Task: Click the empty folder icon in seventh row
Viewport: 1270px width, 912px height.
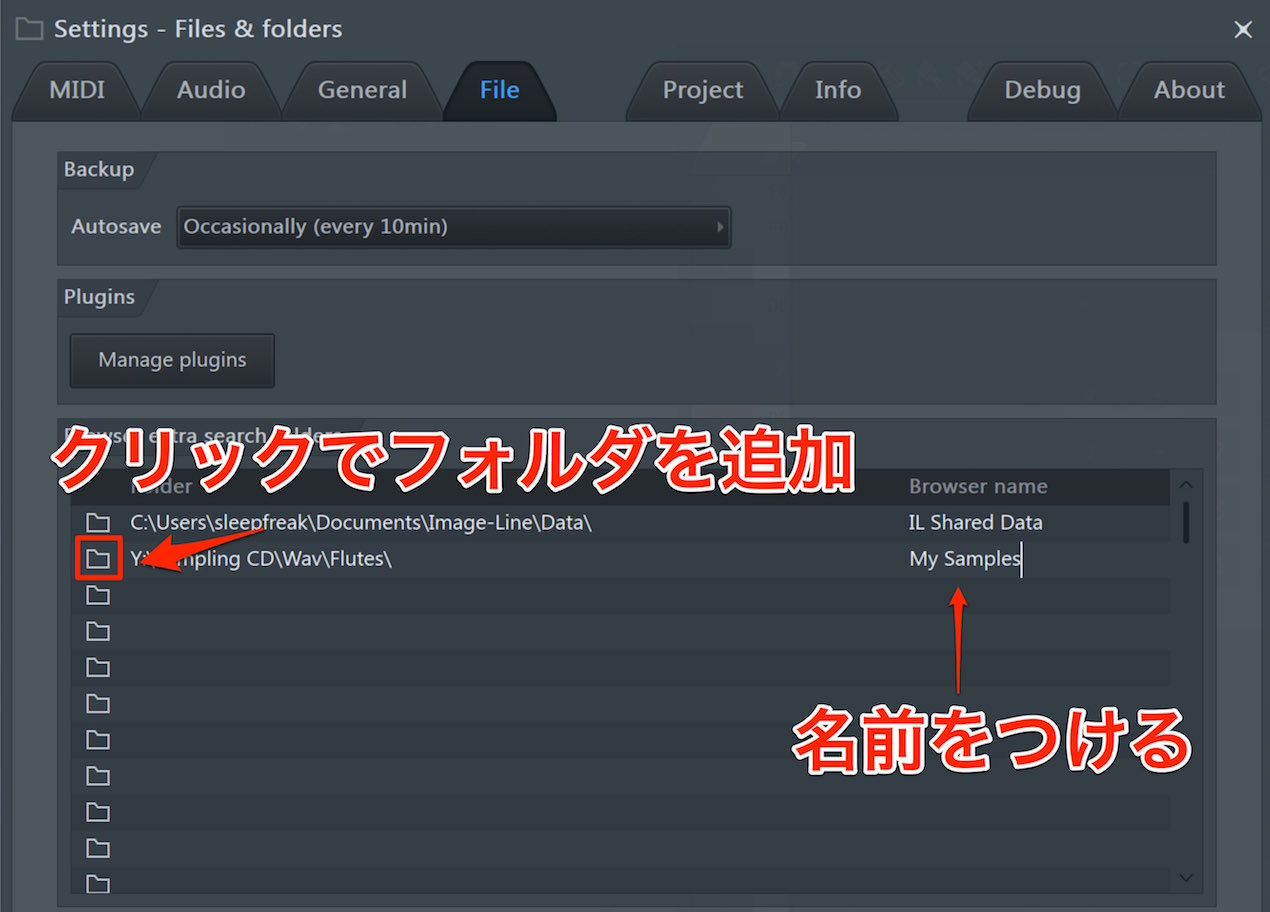Action: tap(97, 739)
